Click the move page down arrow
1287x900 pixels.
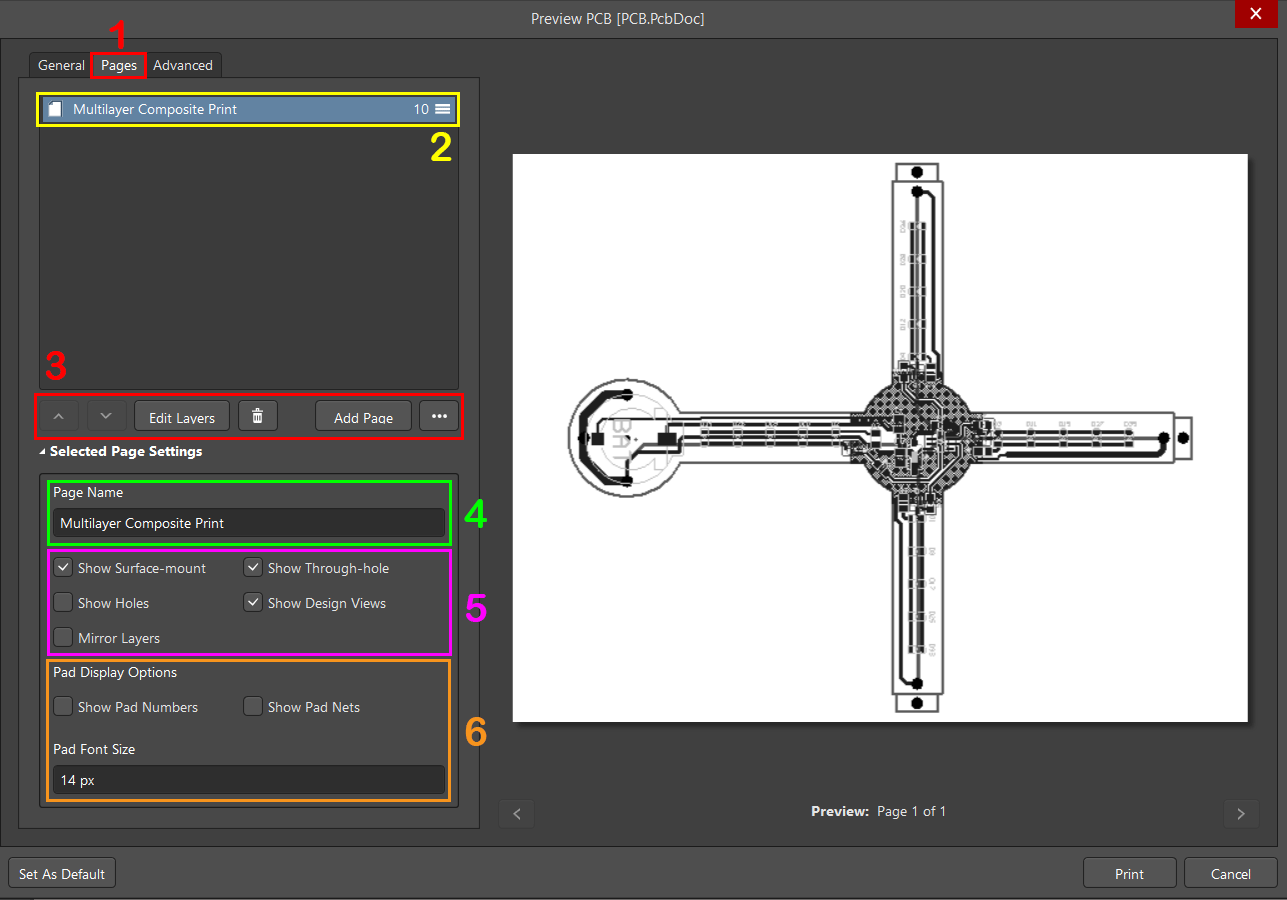coord(106,416)
